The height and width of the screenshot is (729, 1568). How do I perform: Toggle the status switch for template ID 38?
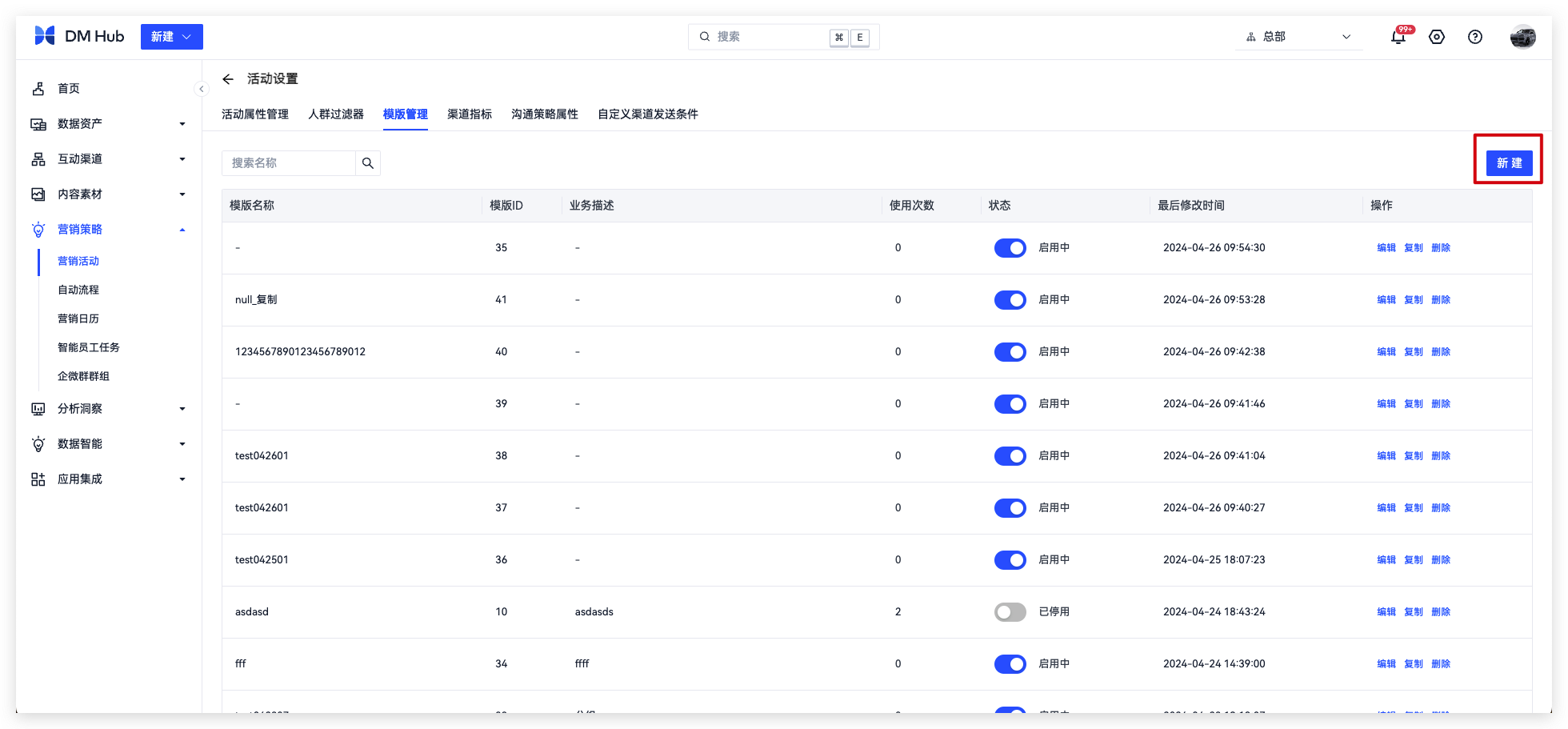1010,456
